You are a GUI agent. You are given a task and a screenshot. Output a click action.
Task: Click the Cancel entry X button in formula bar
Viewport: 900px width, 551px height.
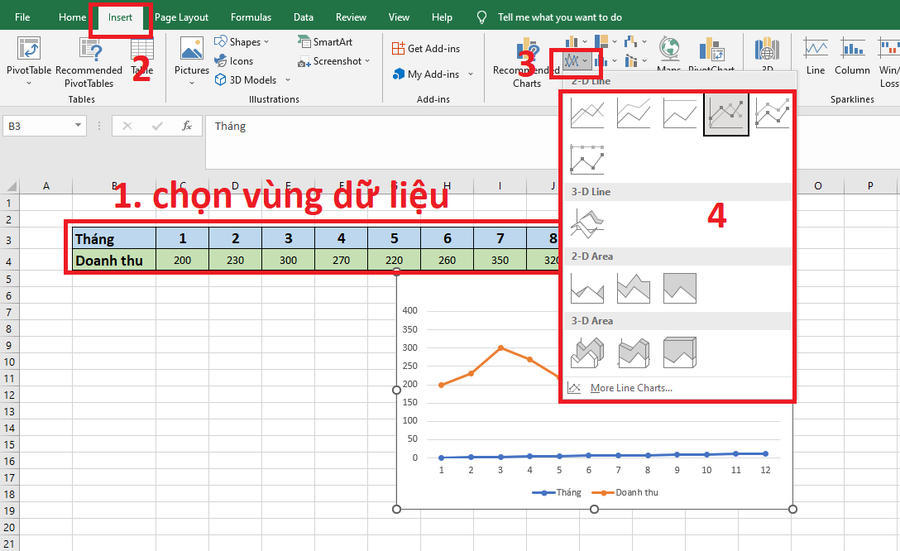[x=127, y=126]
